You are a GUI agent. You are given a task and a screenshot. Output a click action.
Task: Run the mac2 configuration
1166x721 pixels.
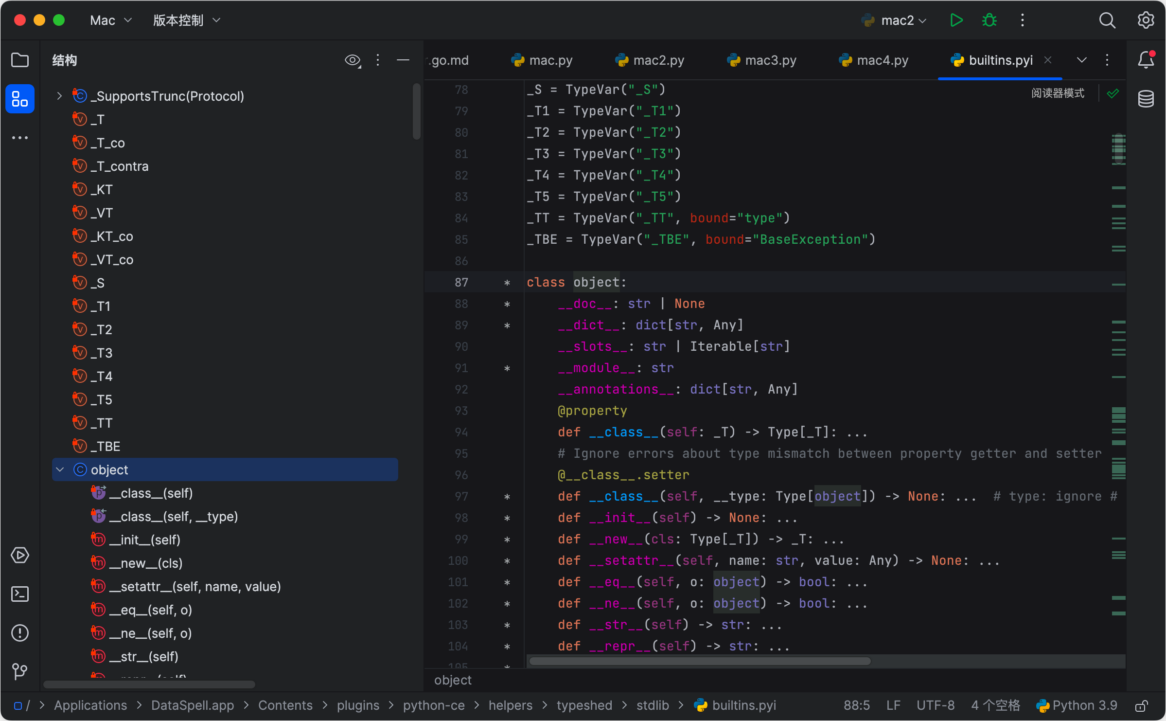[956, 20]
